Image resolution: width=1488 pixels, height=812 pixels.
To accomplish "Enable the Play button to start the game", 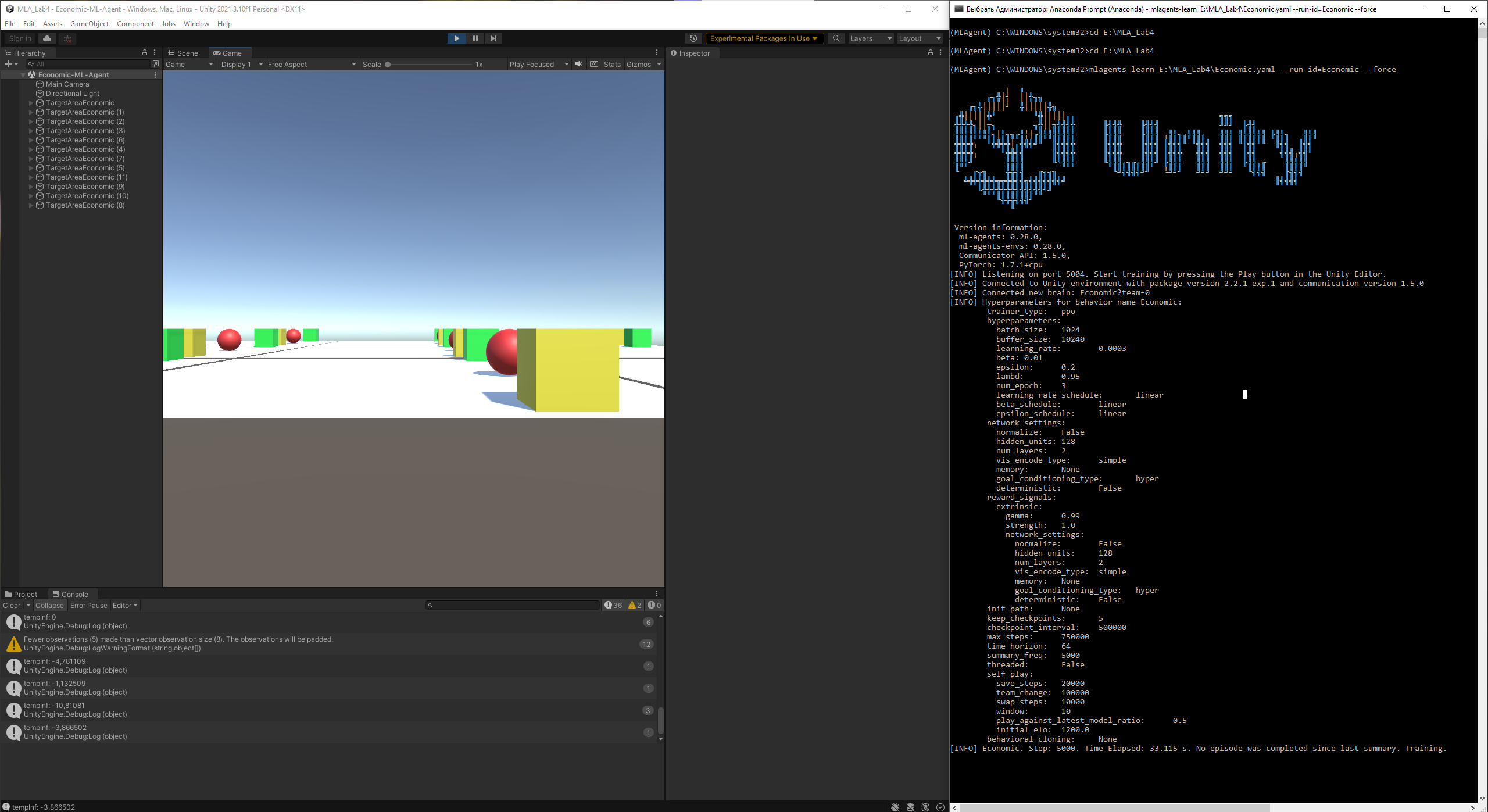I will click(x=456, y=38).
